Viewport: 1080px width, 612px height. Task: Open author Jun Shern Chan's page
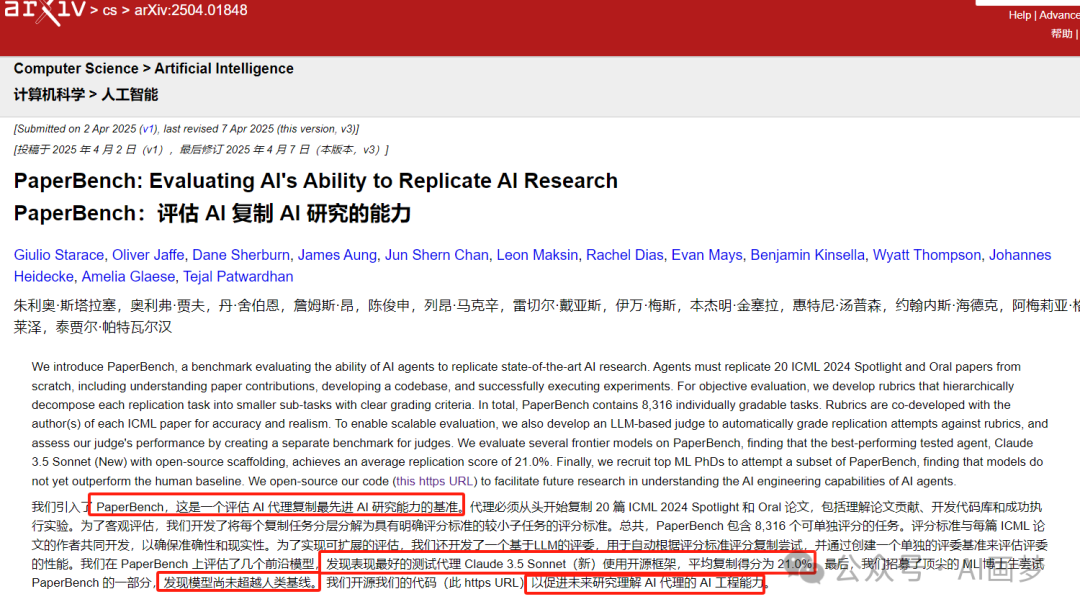coord(437,255)
